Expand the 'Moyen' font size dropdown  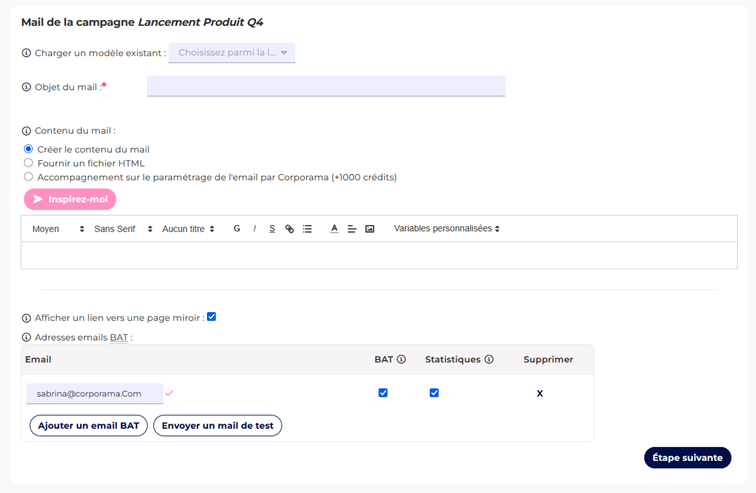coord(58,229)
